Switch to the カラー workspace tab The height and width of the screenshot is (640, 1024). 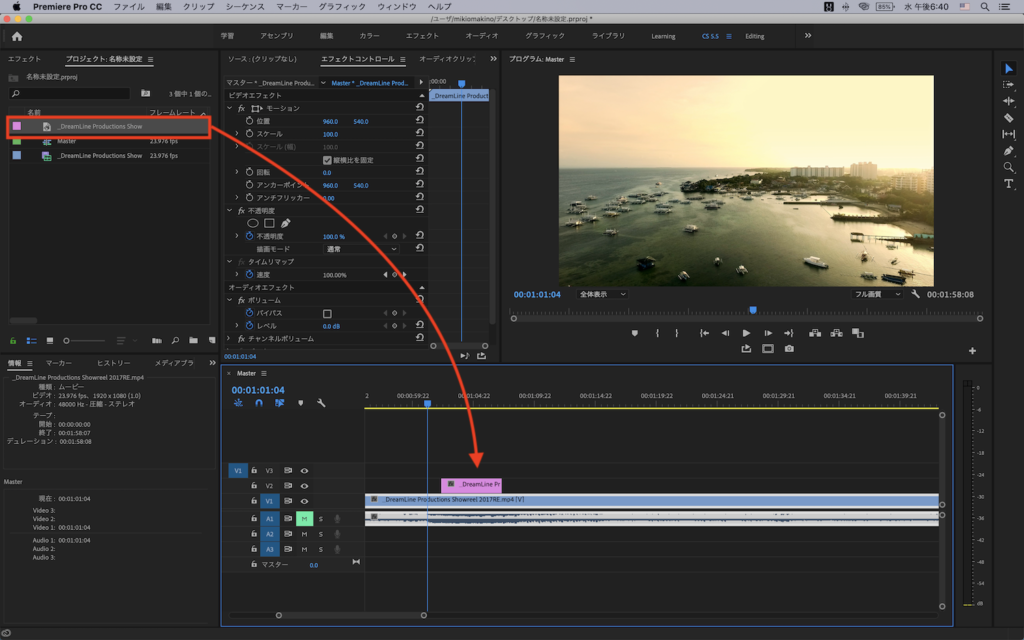369,36
